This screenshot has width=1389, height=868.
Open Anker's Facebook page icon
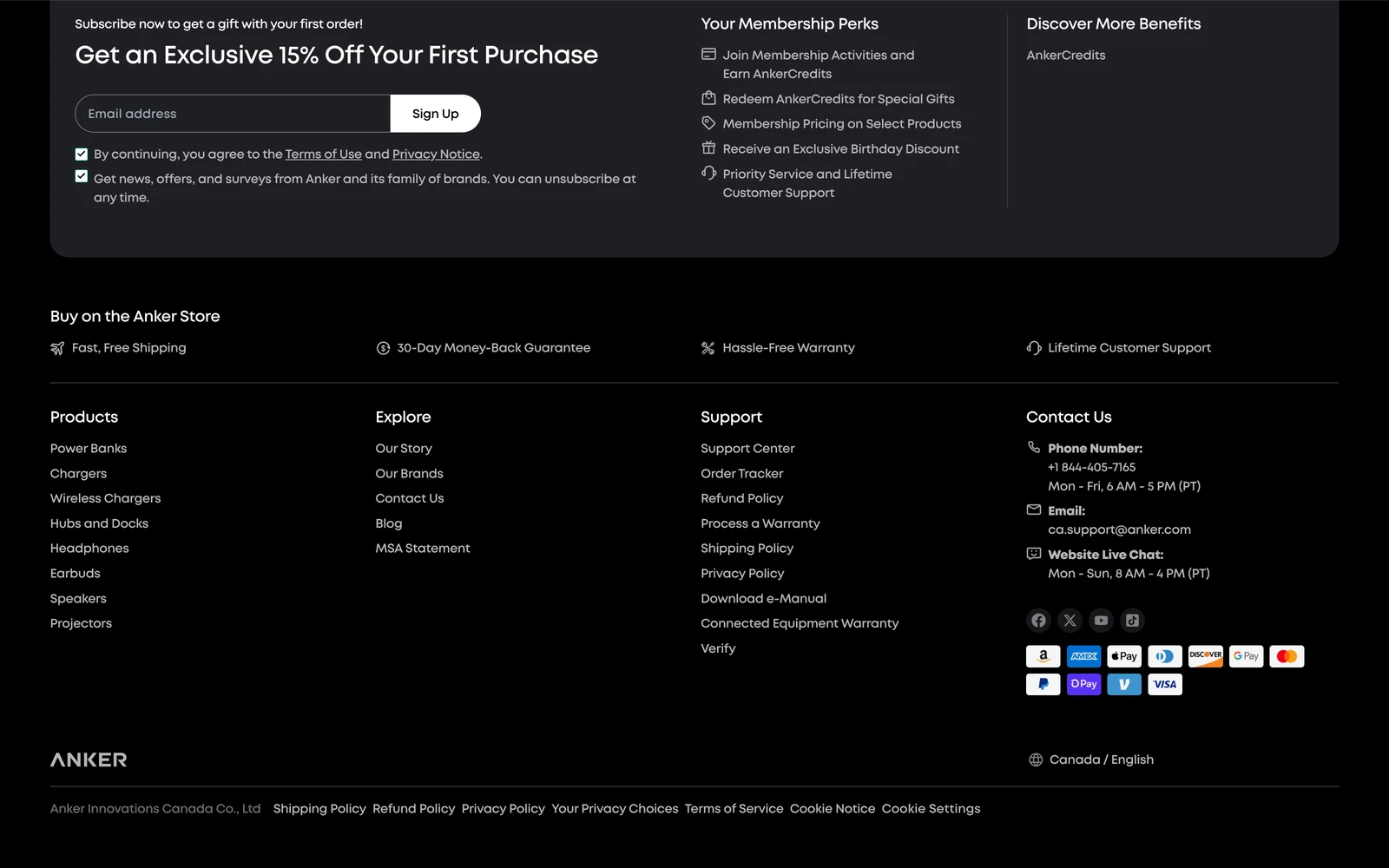pyautogui.click(x=1038, y=621)
